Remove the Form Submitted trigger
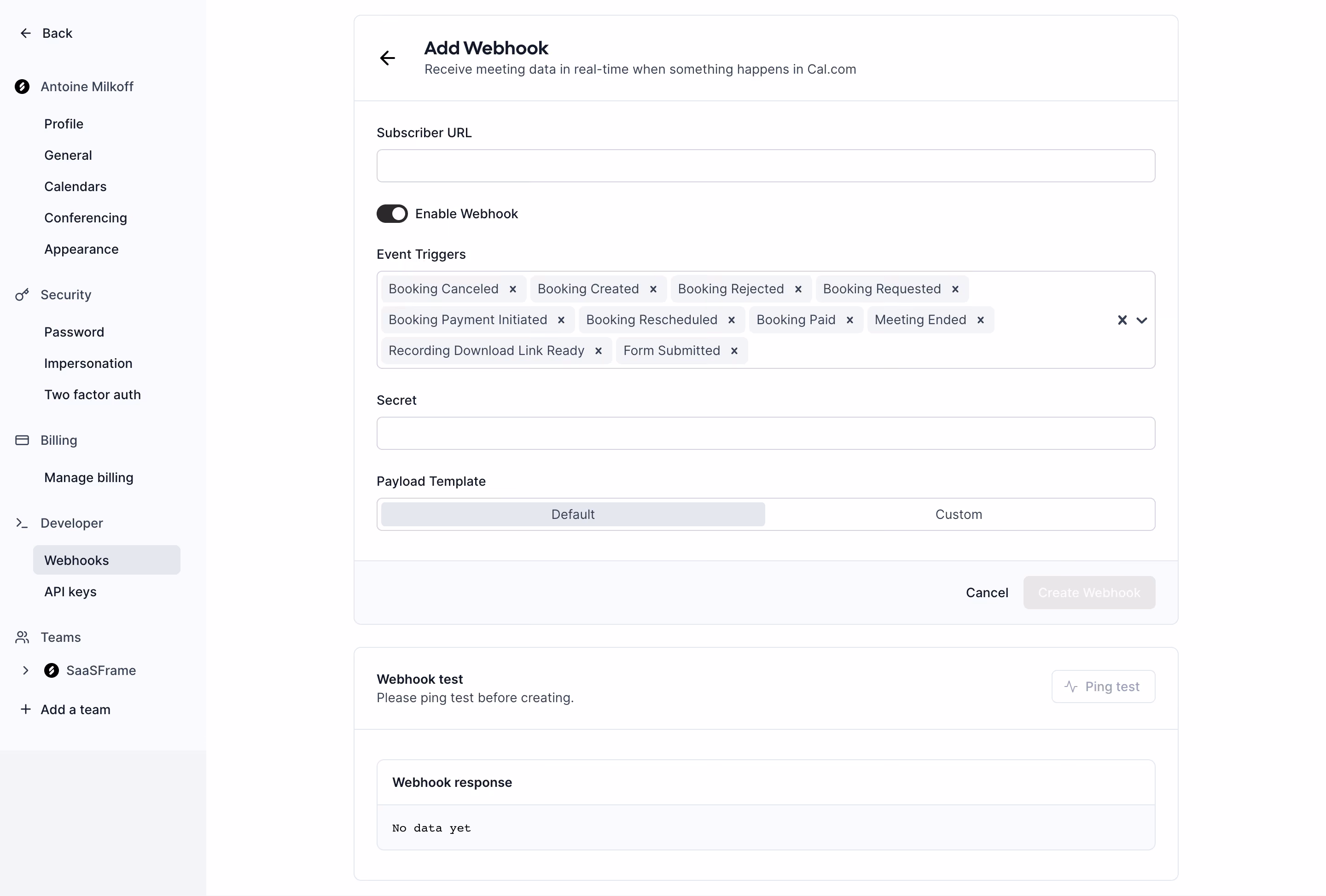The width and height of the screenshot is (1326, 896). [x=734, y=351]
